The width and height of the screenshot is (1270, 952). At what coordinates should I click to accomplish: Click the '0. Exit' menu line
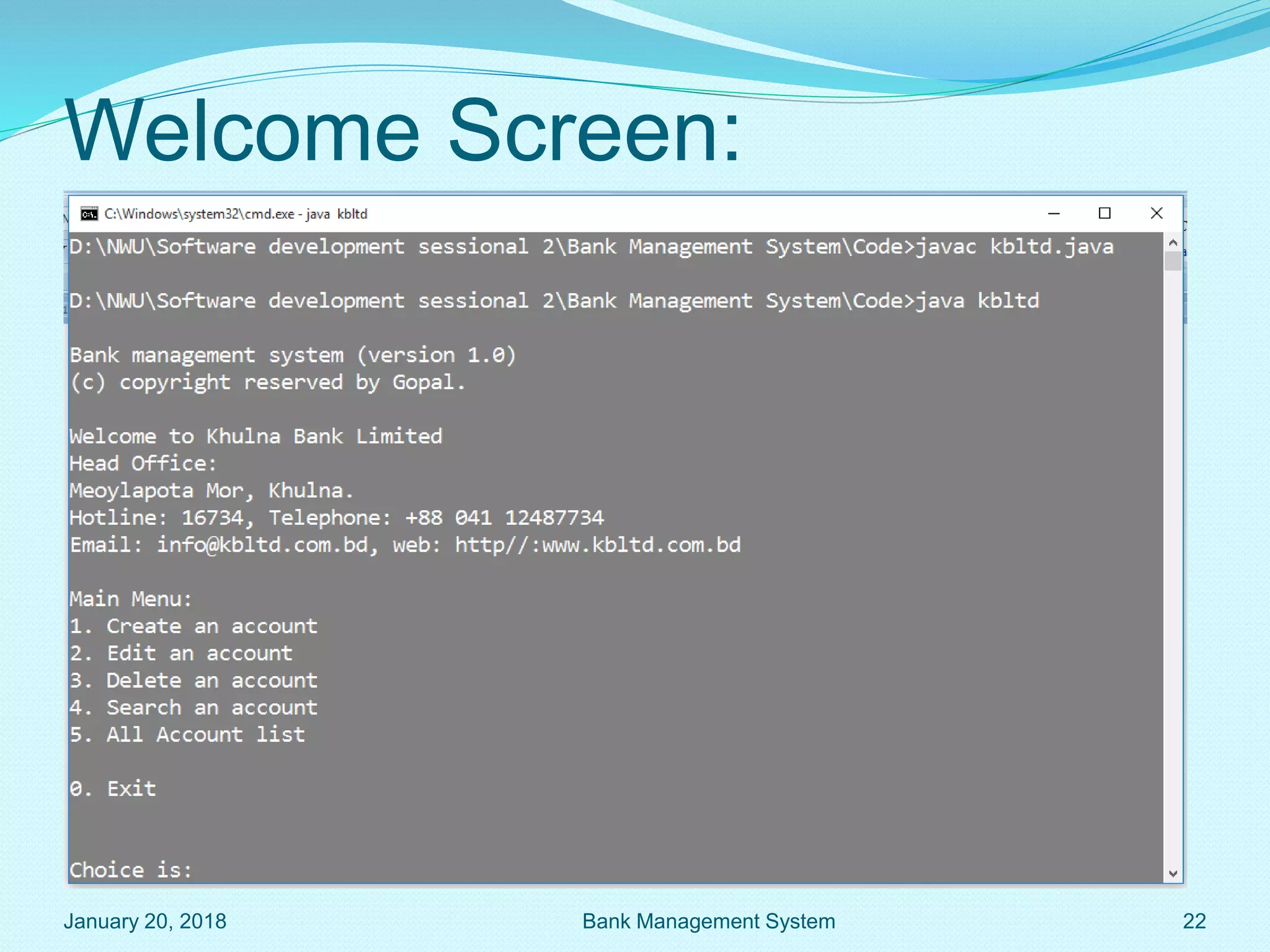(113, 789)
